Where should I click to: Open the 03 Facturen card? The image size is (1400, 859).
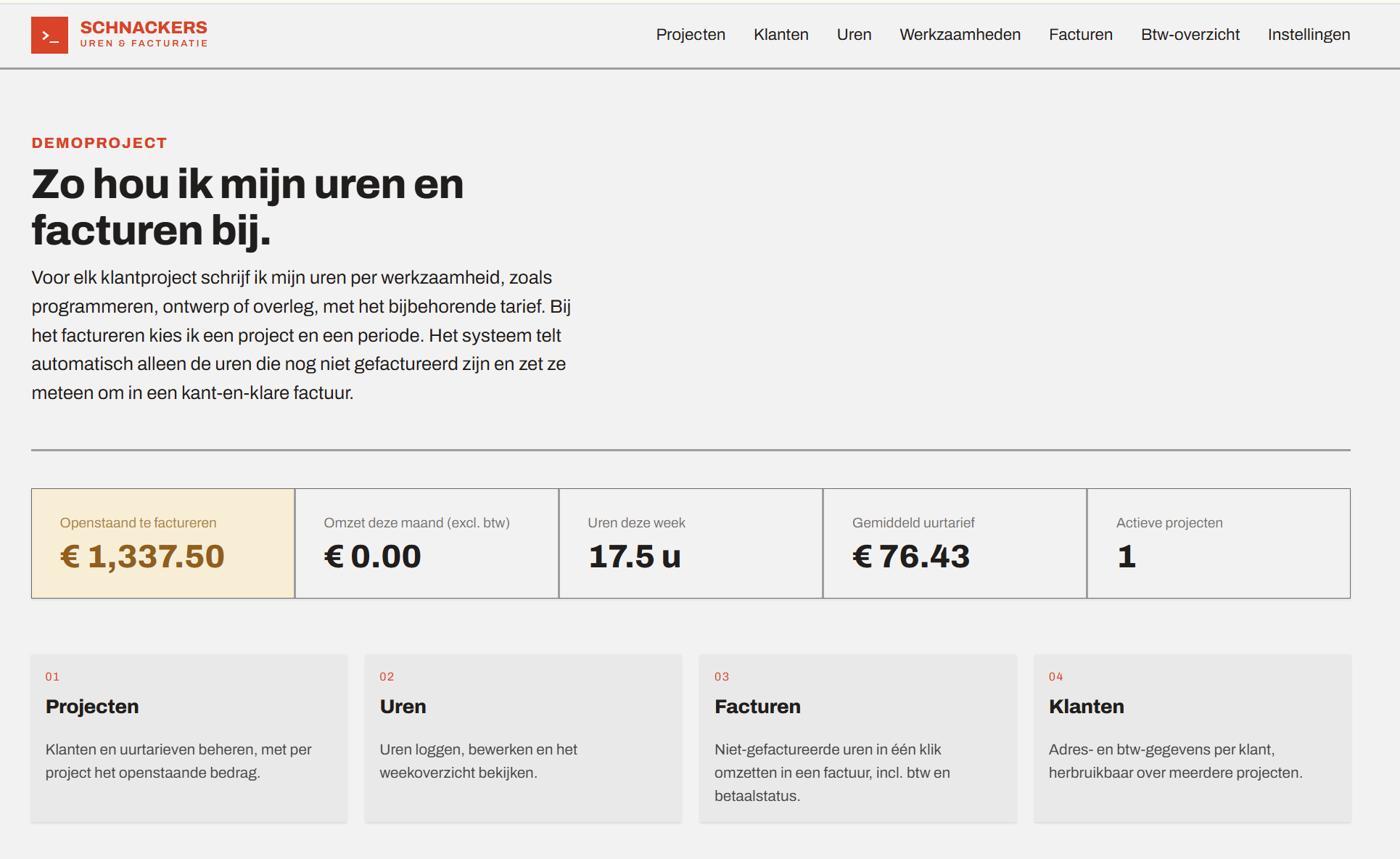point(858,738)
